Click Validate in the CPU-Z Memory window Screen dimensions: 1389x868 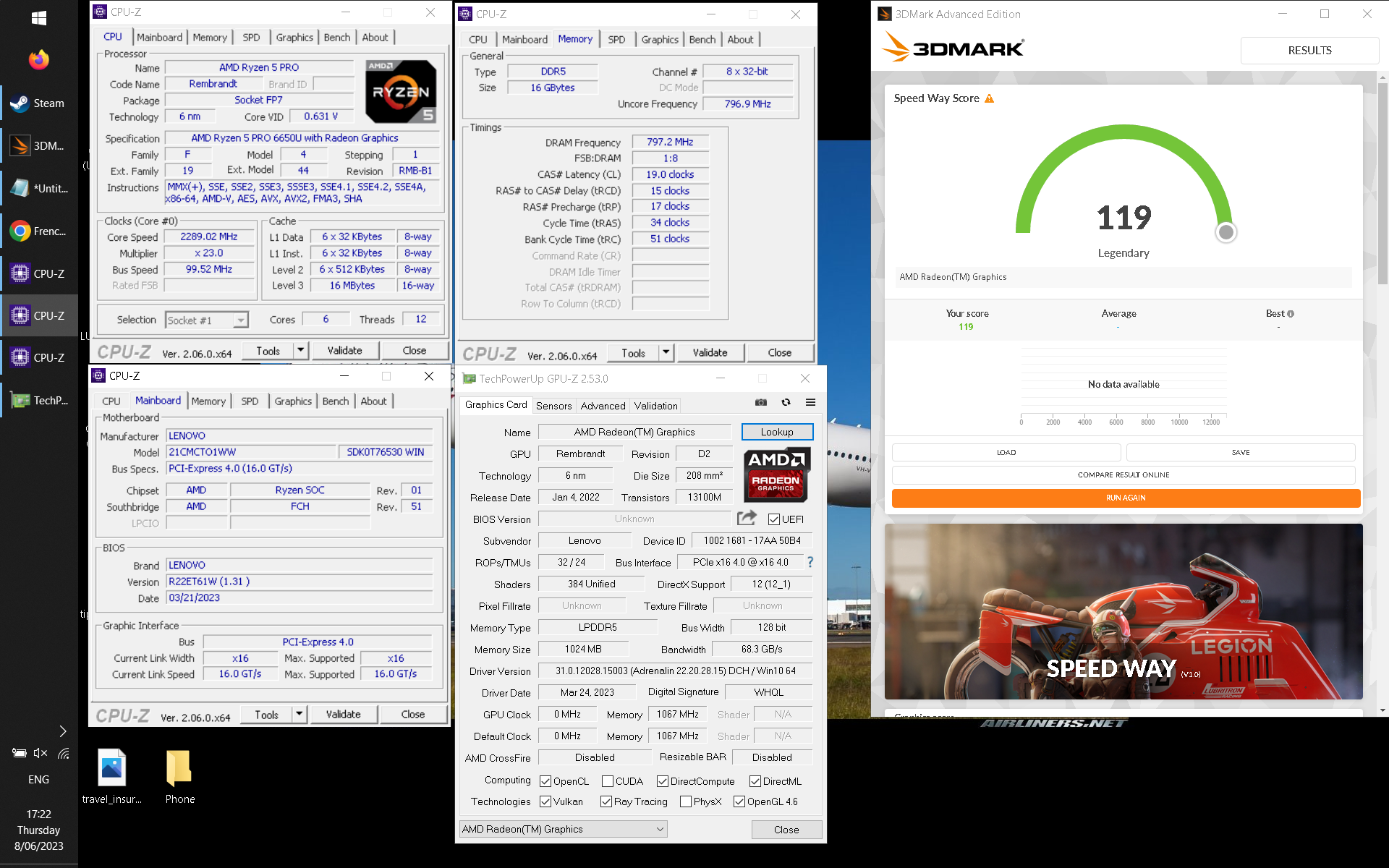coord(710,353)
